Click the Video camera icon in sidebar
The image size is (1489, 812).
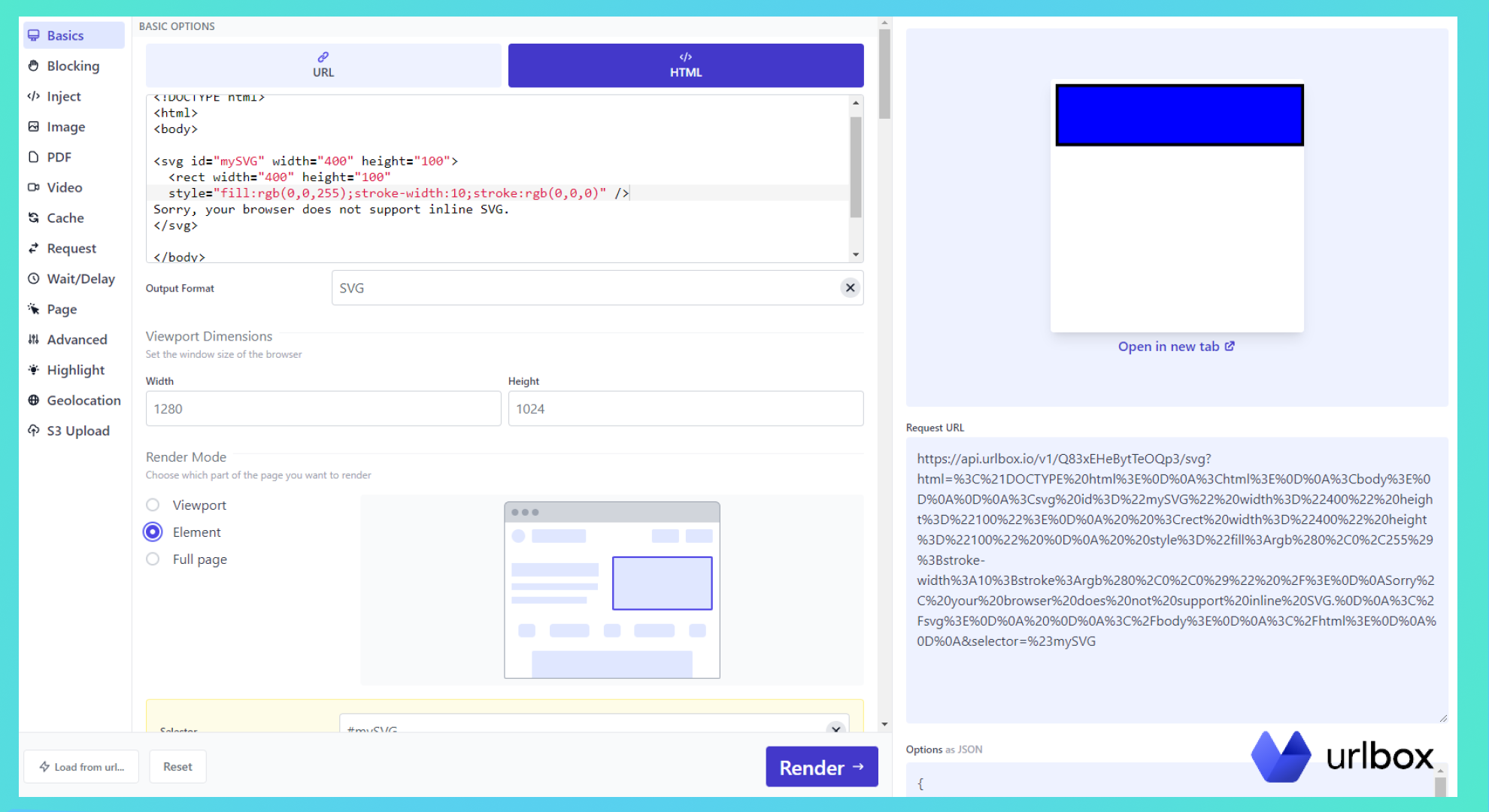tap(34, 187)
